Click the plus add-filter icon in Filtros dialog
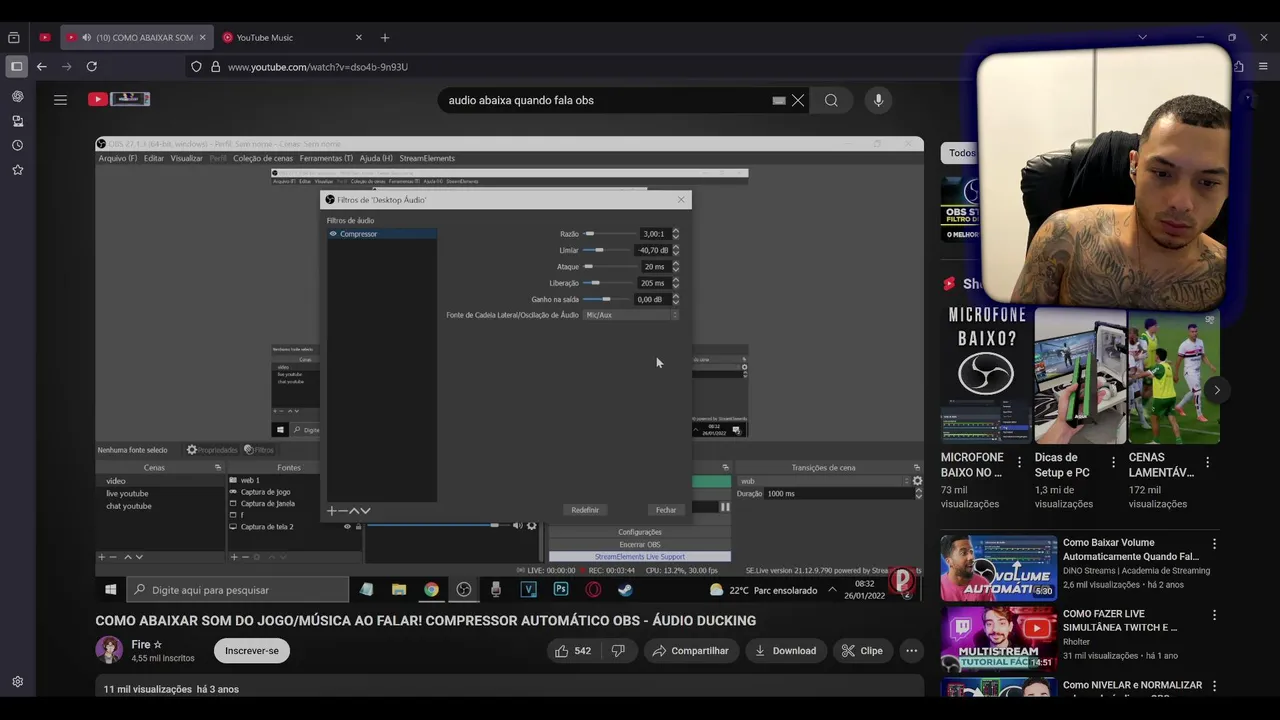This screenshot has height=720, width=1280. [332, 511]
